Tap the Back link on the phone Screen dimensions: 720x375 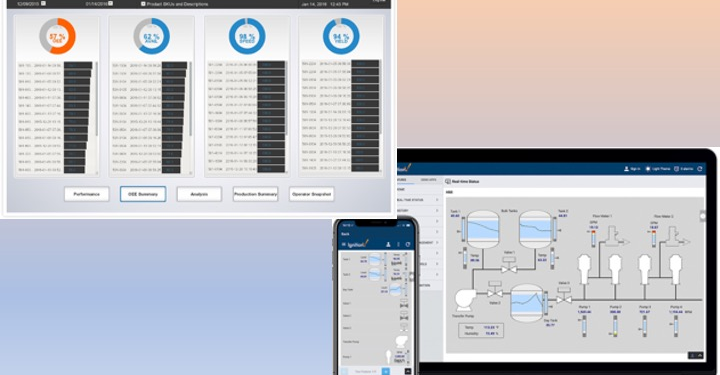point(345,234)
